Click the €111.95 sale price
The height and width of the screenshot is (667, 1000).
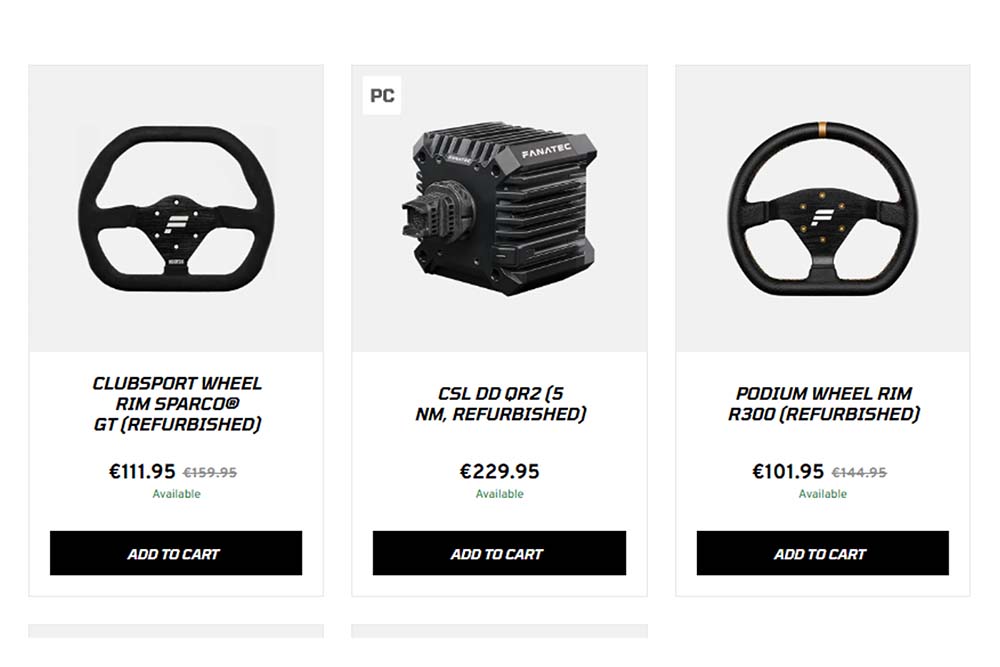pos(142,472)
